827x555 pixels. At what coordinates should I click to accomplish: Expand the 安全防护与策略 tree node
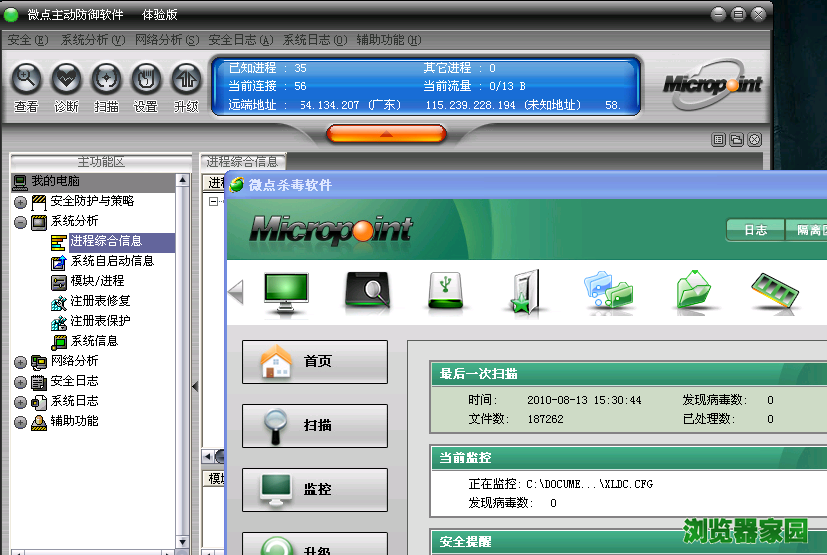point(20,201)
